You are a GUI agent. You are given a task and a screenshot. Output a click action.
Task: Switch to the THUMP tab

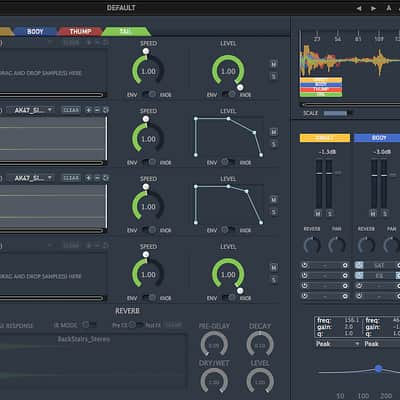(x=80, y=32)
